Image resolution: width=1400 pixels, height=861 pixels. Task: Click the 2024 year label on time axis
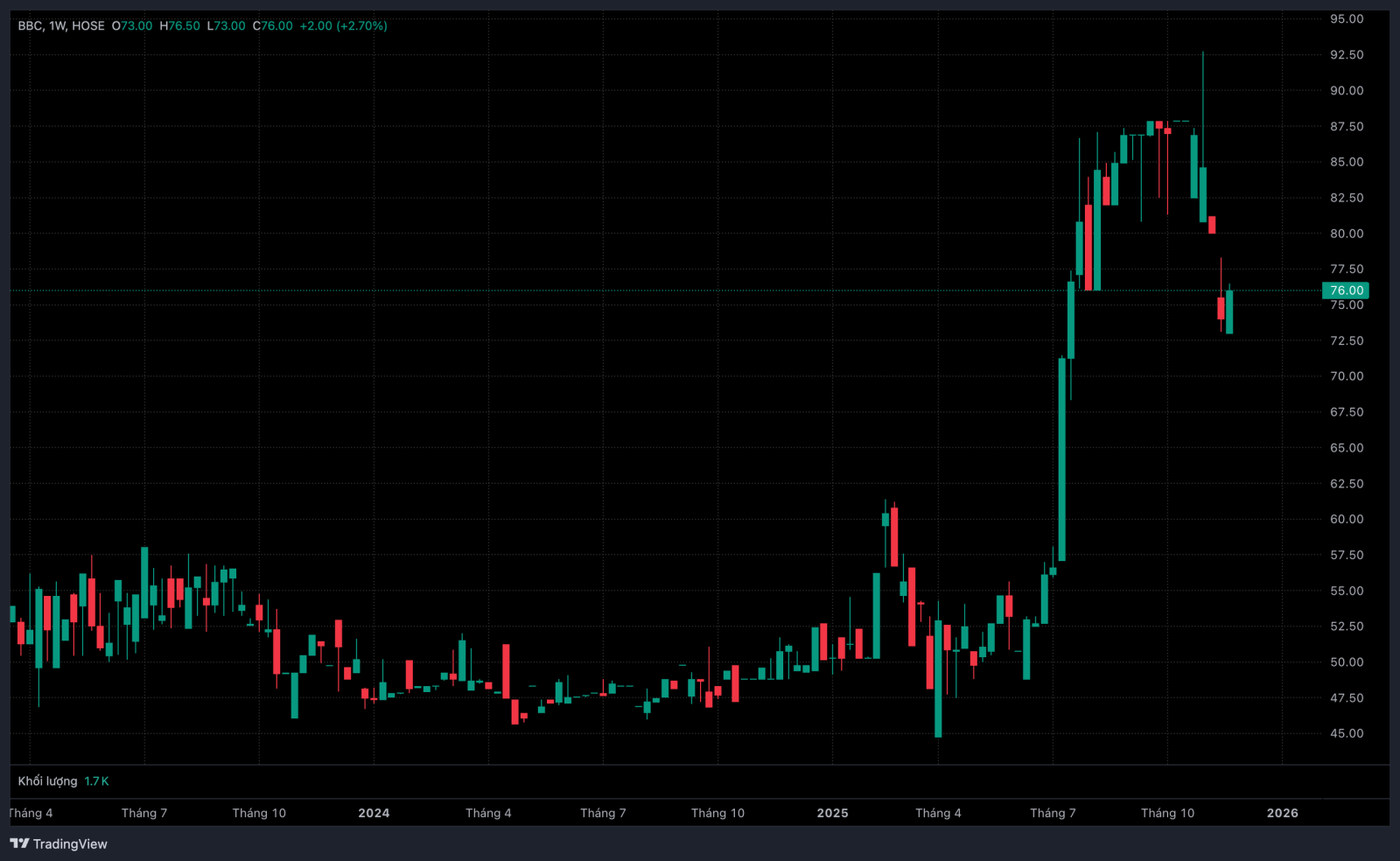tap(374, 813)
